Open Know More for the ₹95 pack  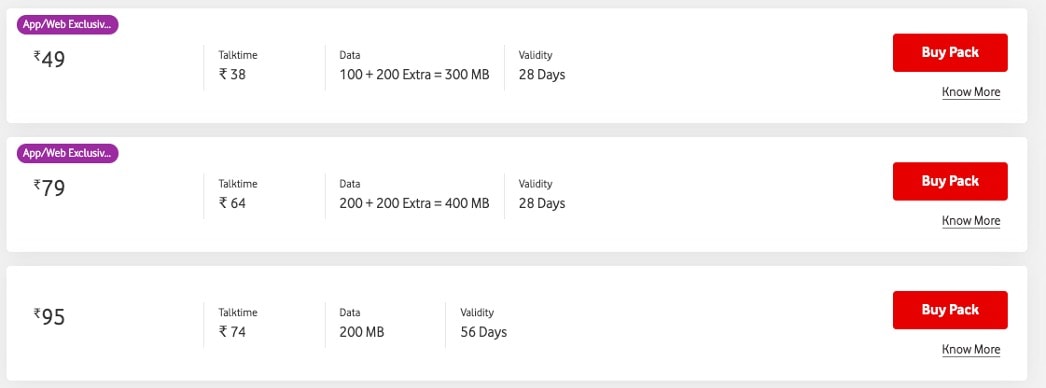pyautogui.click(x=971, y=349)
